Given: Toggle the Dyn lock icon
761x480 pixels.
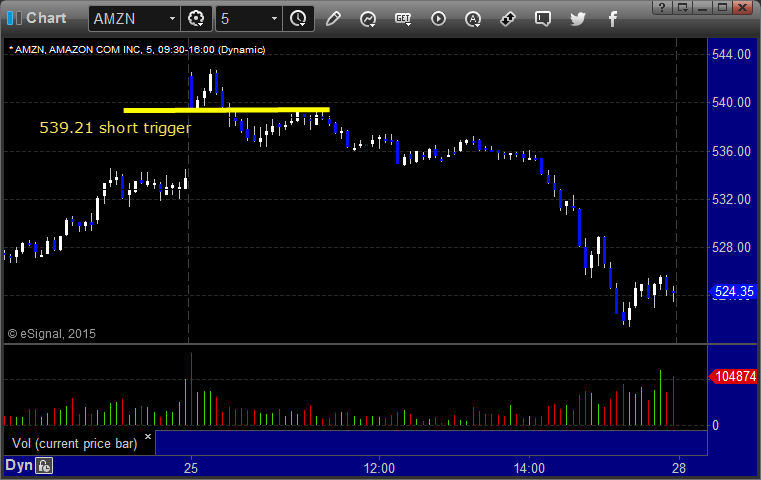Looking at the screenshot, I should tap(44, 466).
